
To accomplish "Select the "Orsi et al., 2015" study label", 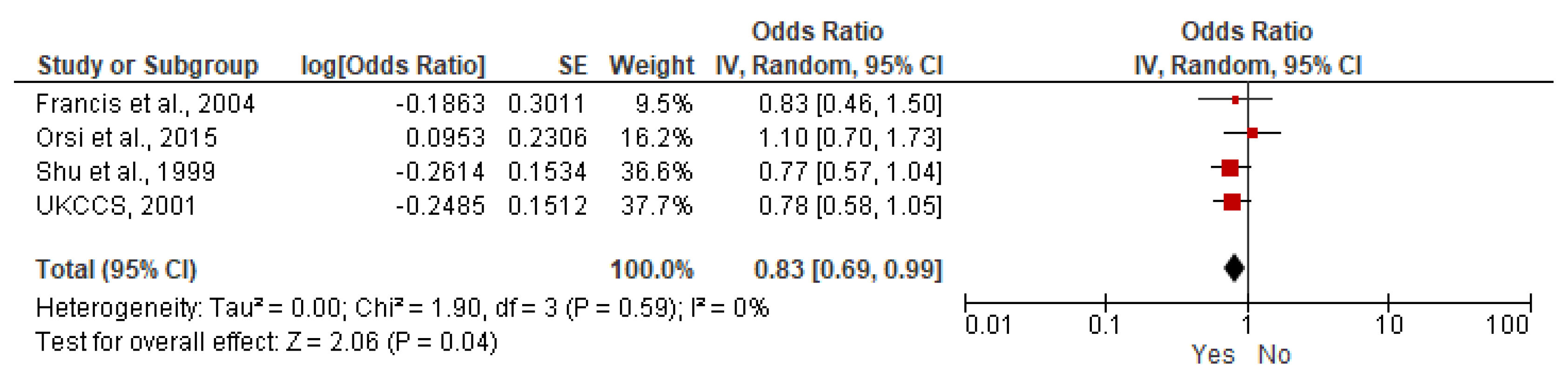I will 127,138.
